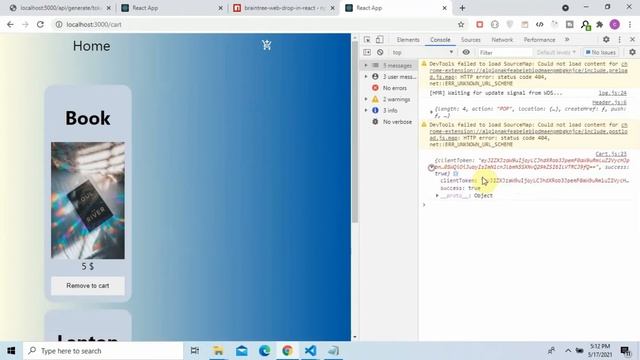Click the red square extension icon
640x360 pixels.
(x=480, y=24)
